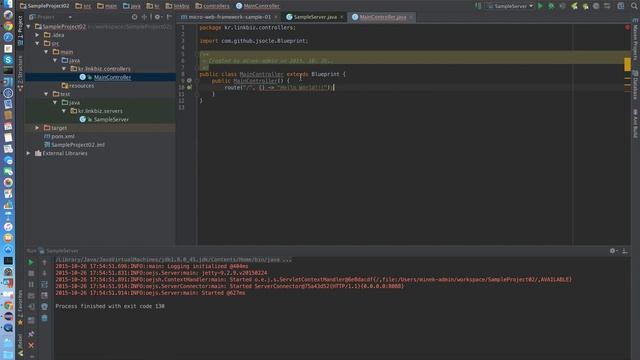Image resolution: width=640 pixels, height=360 pixels.
Task: Click the java breadcrumb in navigation bar
Action: tap(132, 6)
